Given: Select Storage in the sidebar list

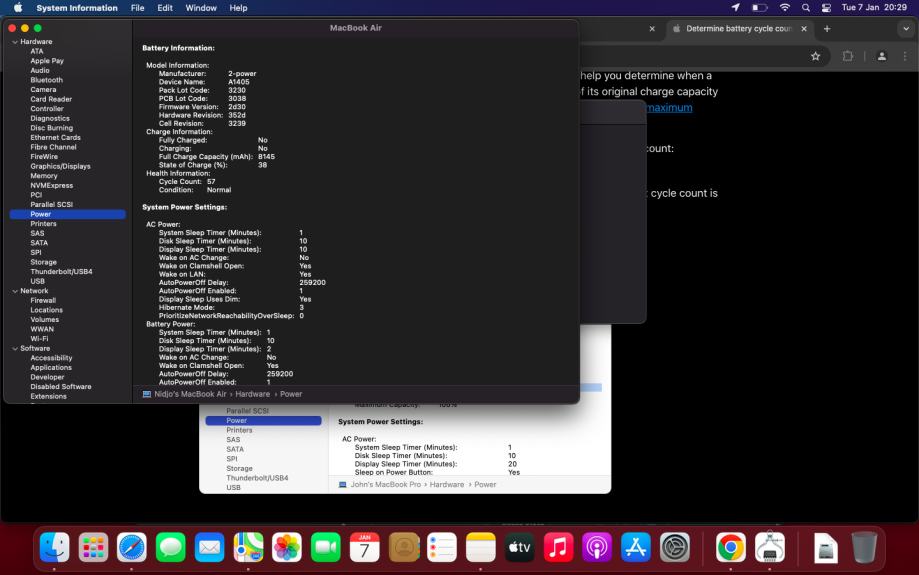Looking at the screenshot, I should point(45,262).
